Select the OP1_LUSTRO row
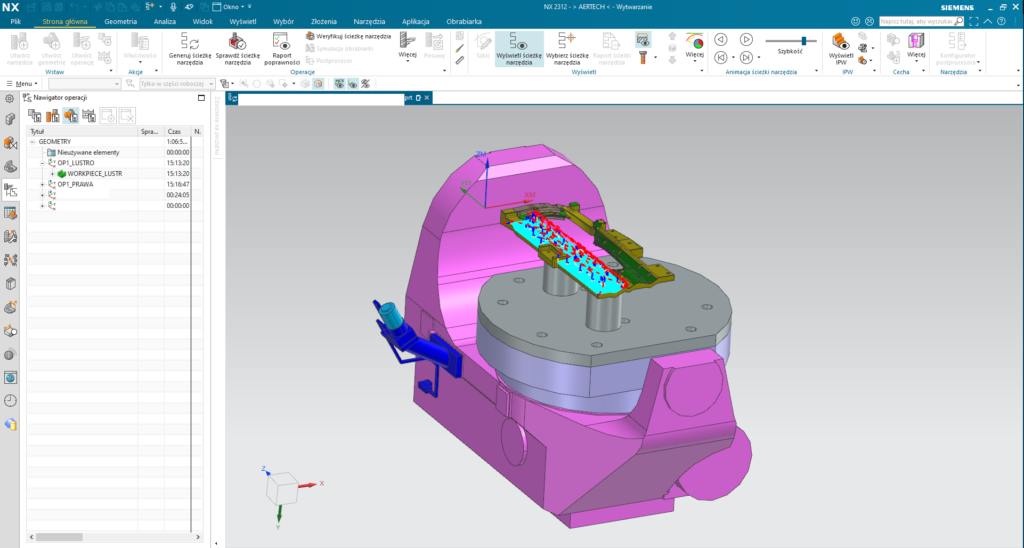 [109, 163]
